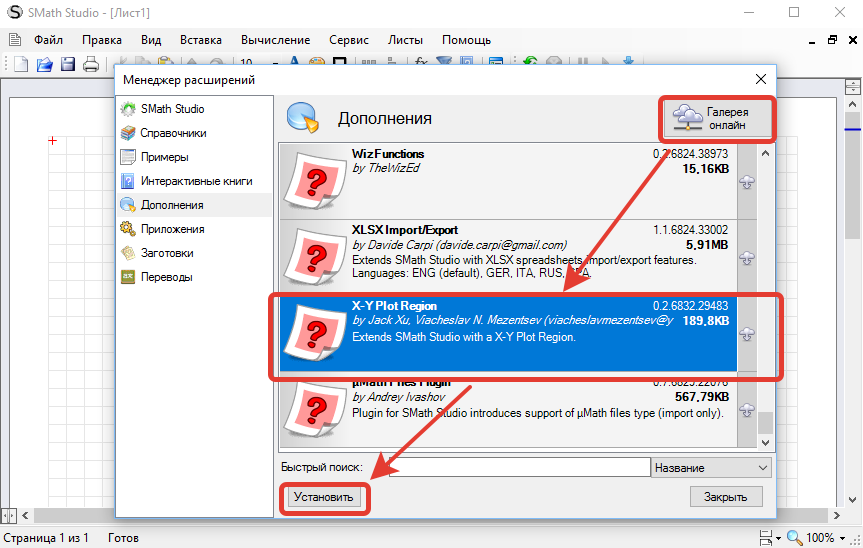Click the zoom magnifier icon in status bar

pos(794,538)
